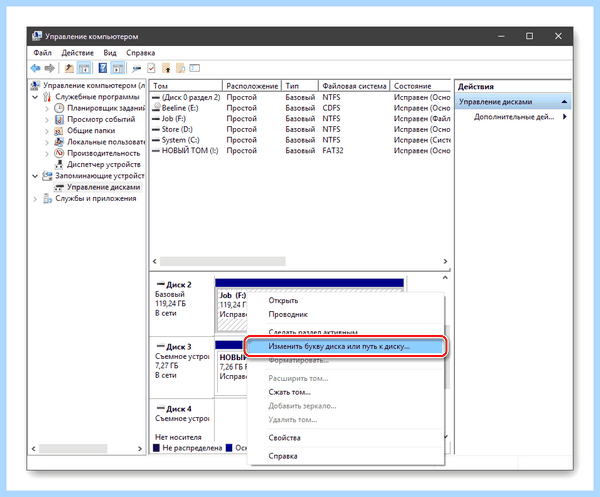Expand the Службы и приложения node
This screenshot has height=497, width=600.
pyautogui.click(x=35, y=199)
